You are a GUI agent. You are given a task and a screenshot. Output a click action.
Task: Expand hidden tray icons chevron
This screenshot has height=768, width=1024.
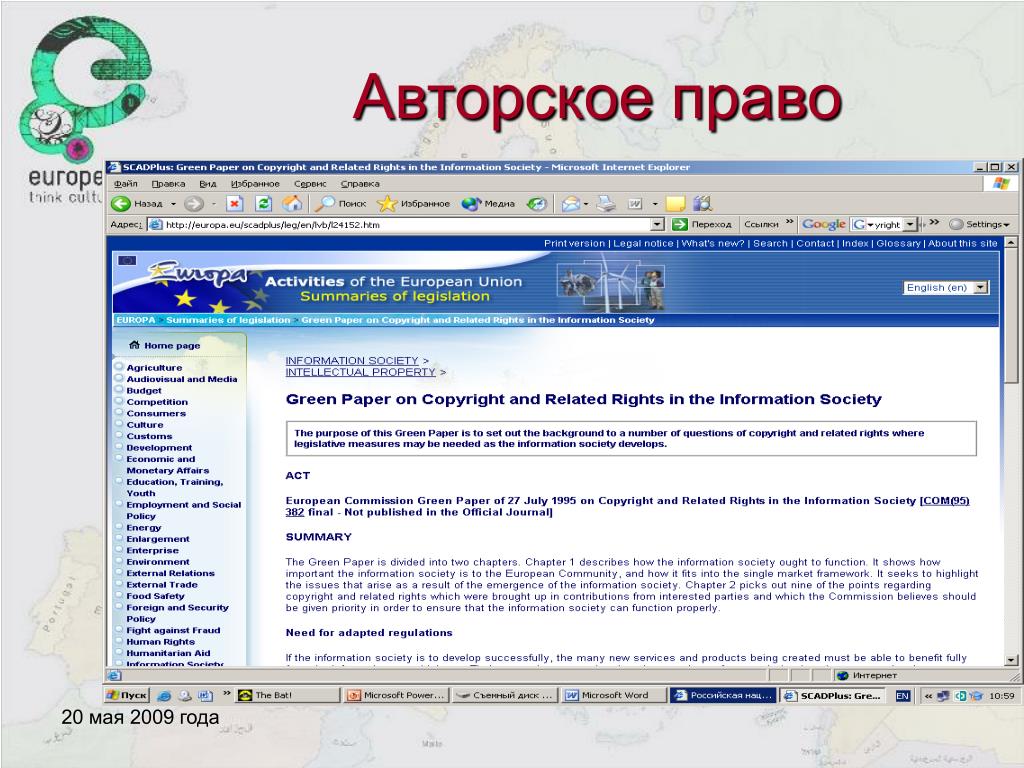point(928,696)
